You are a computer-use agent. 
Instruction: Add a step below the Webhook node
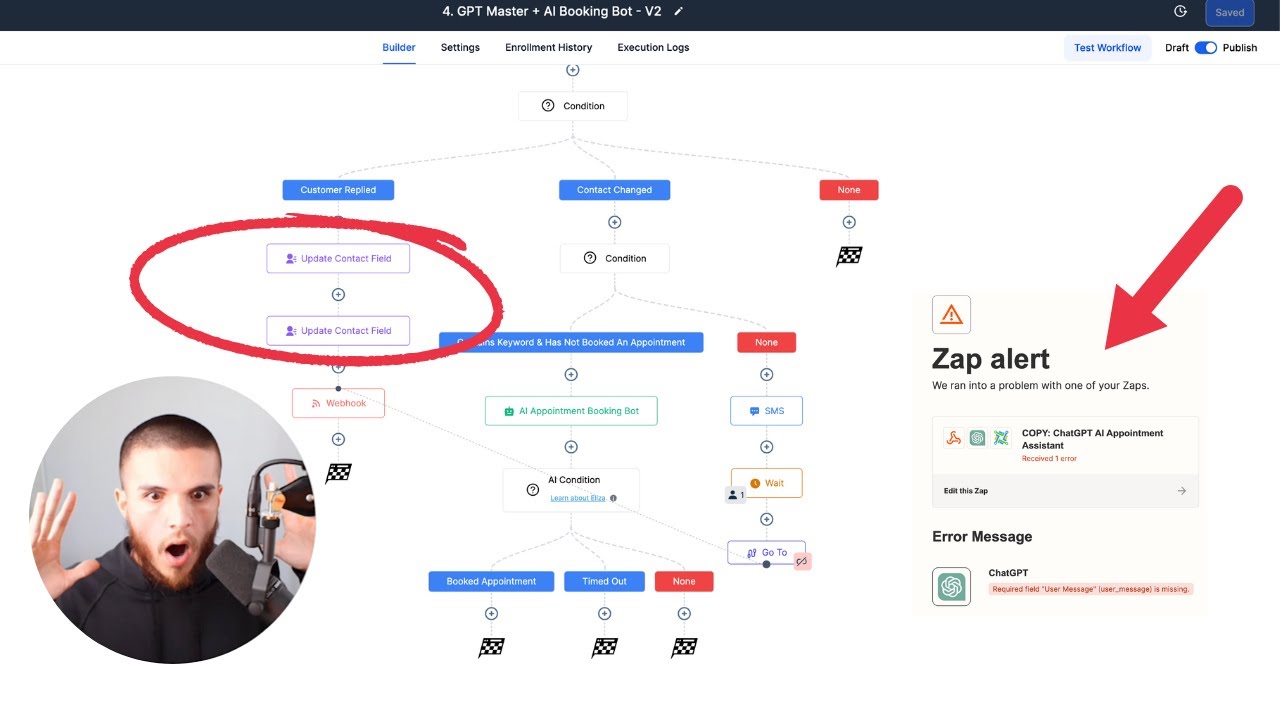click(x=338, y=439)
